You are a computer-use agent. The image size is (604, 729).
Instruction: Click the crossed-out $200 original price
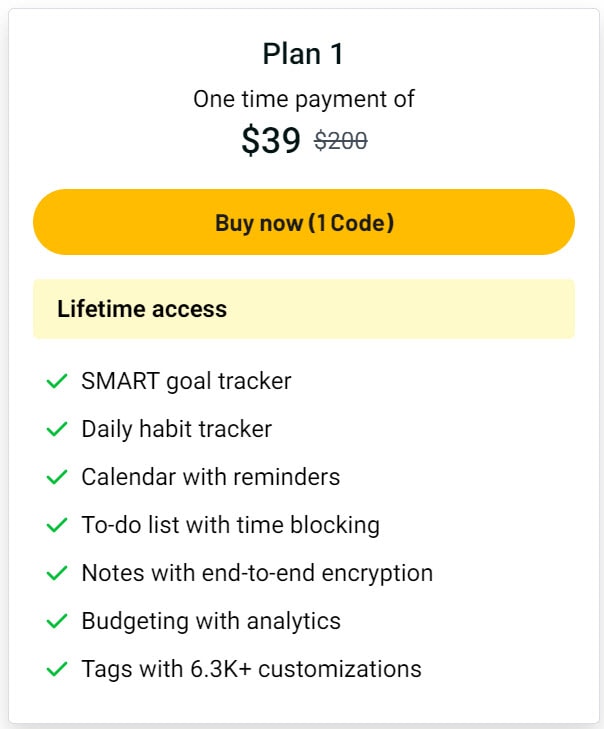coord(341,140)
